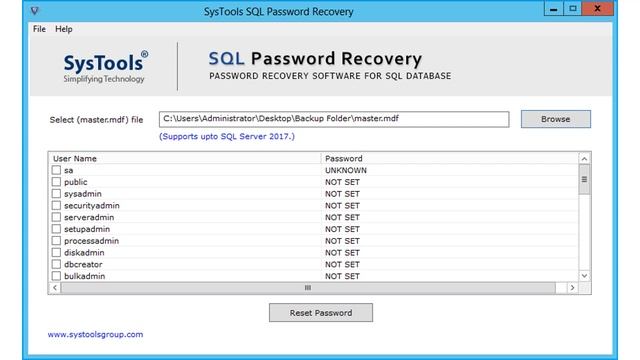The image size is (640, 360).
Task: Minimize the SQL Password Recovery window
Action: pyautogui.click(x=553, y=9)
